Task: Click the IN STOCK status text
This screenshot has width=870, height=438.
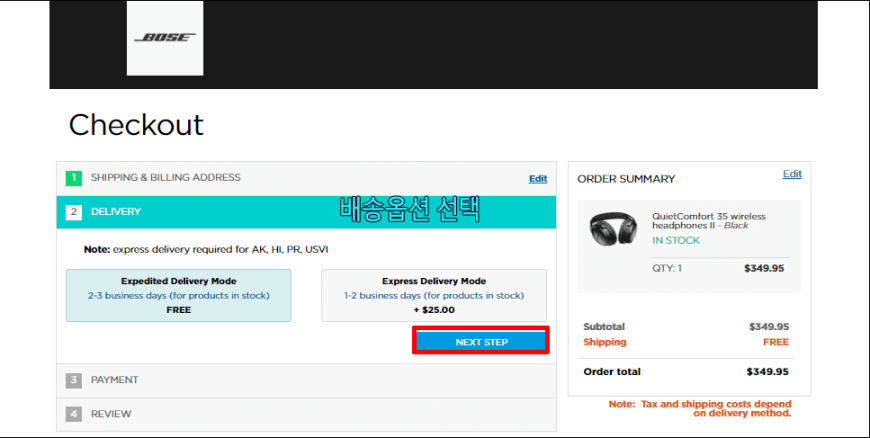Action: click(676, 240)
